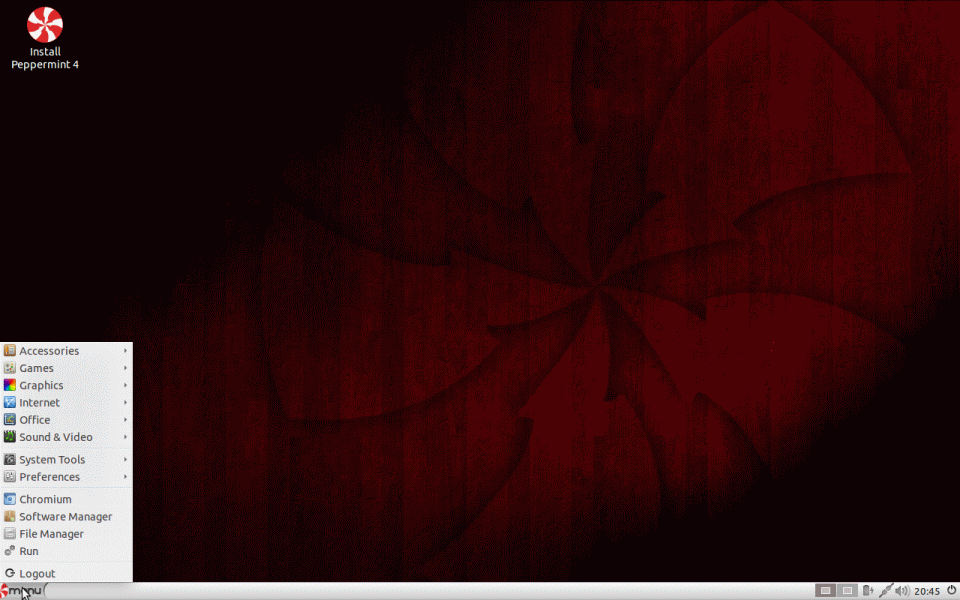
Task: Click the power button in the panel corner
Action: tap(951, 590)
